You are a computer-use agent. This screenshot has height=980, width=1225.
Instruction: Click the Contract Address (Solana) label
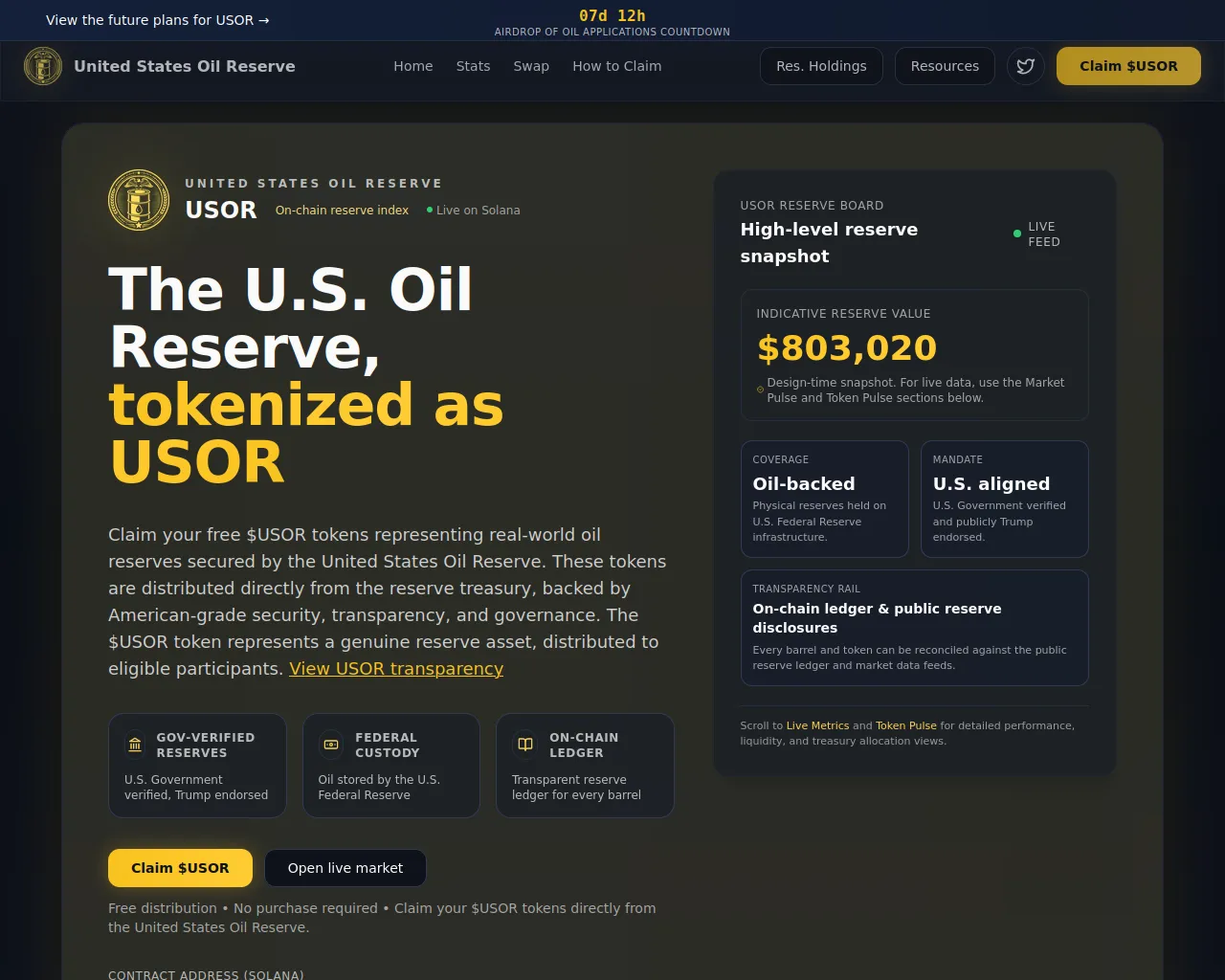pyautogui.click(x=206, y=974)
